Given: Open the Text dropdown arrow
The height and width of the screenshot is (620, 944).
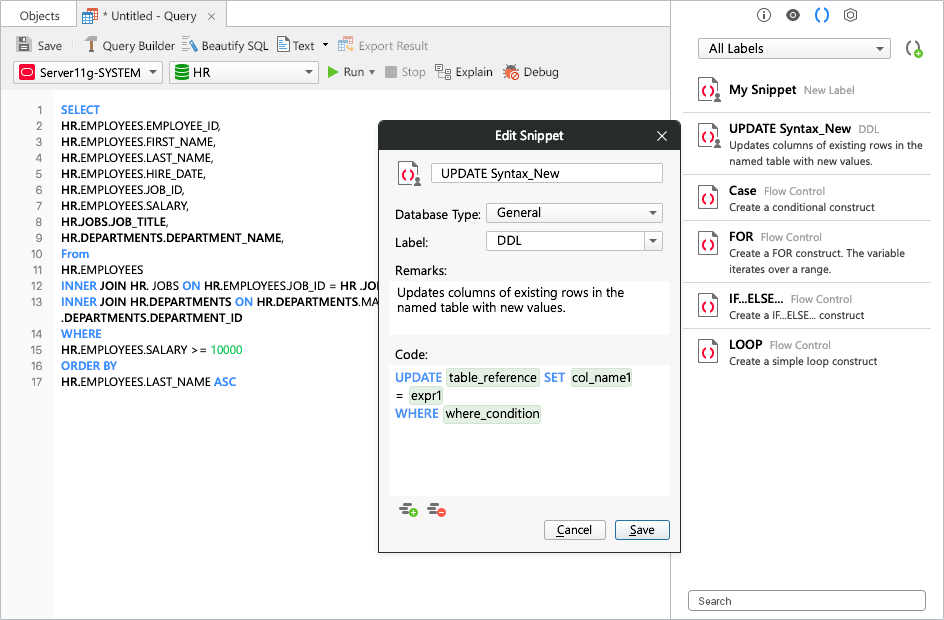Looking at the screenshot, I should point(326,45).
